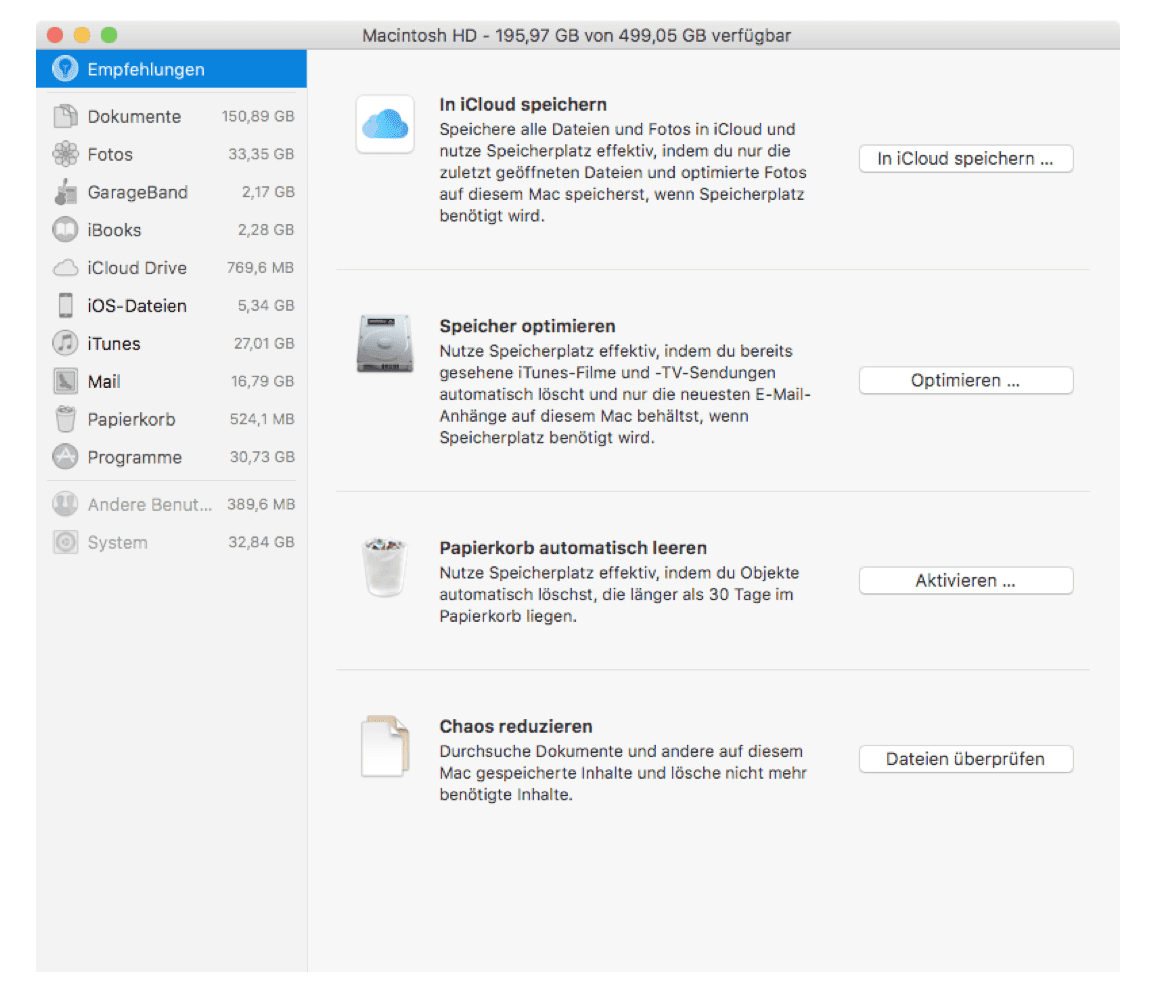Click the yellow minimize window button
This screenshot has width=1160, height=990.
(82, 35)
